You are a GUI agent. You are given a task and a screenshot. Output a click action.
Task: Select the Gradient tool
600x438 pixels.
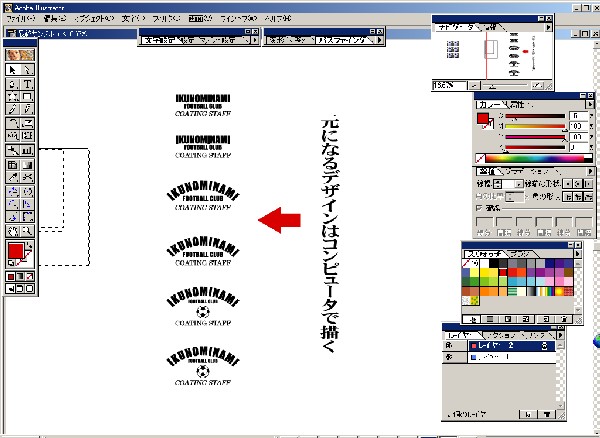pyautogui.click(x=27, y=165)
